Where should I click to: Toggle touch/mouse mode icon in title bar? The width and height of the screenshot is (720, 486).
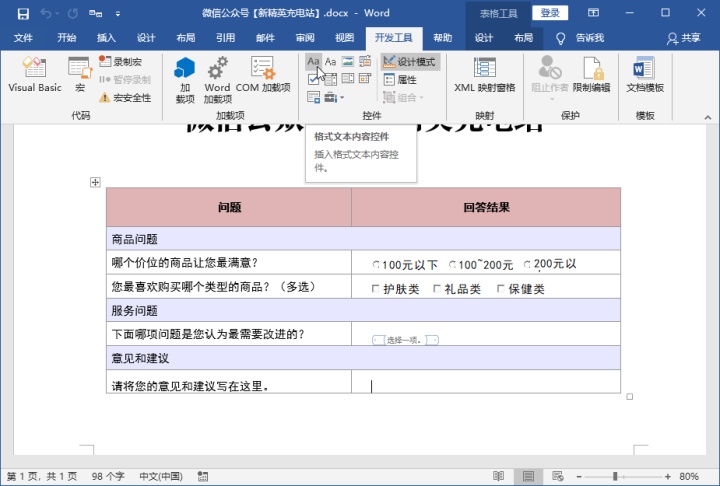96,13
